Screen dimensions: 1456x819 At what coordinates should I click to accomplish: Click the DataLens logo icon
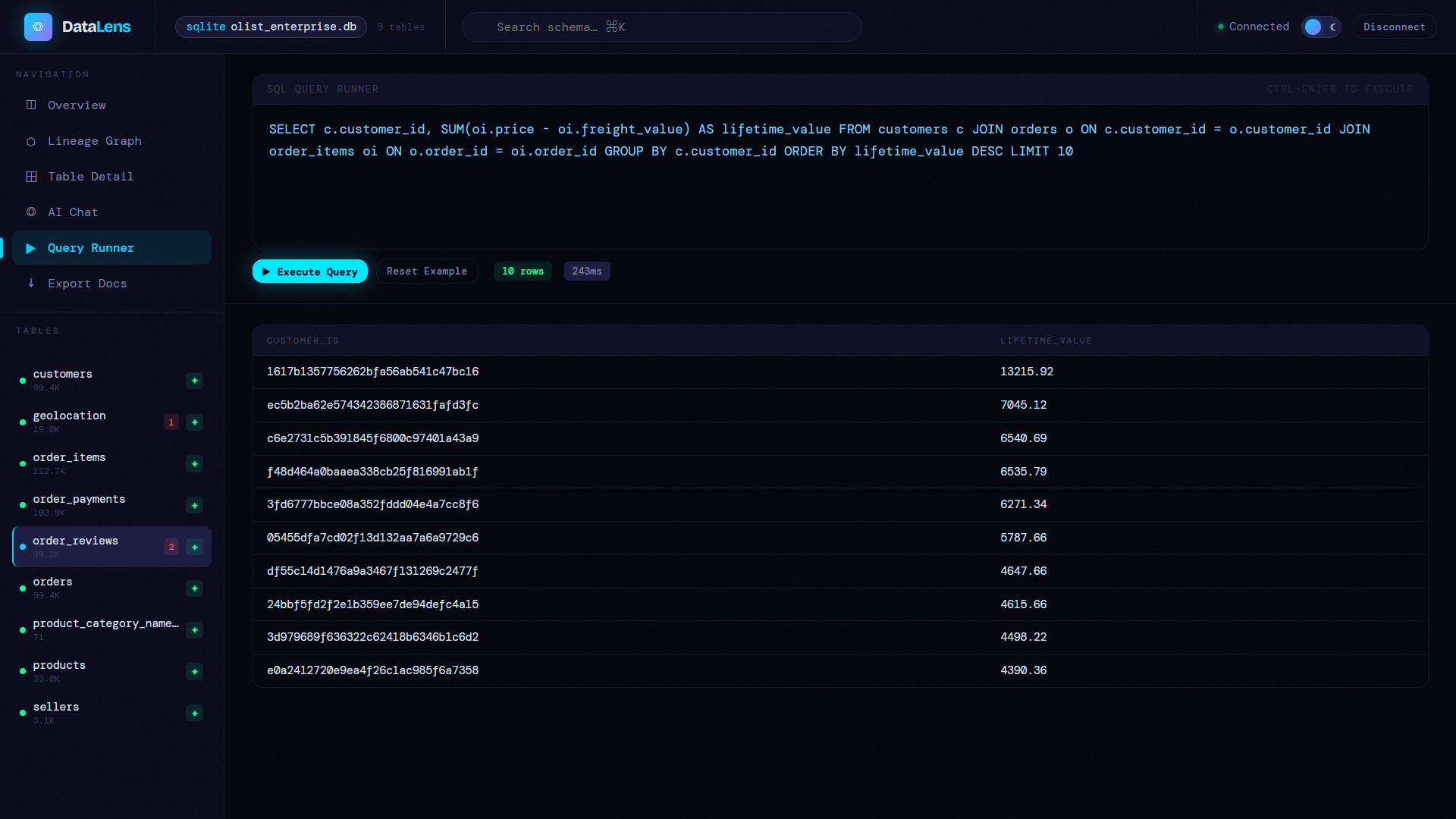click(x=38, y=27)
